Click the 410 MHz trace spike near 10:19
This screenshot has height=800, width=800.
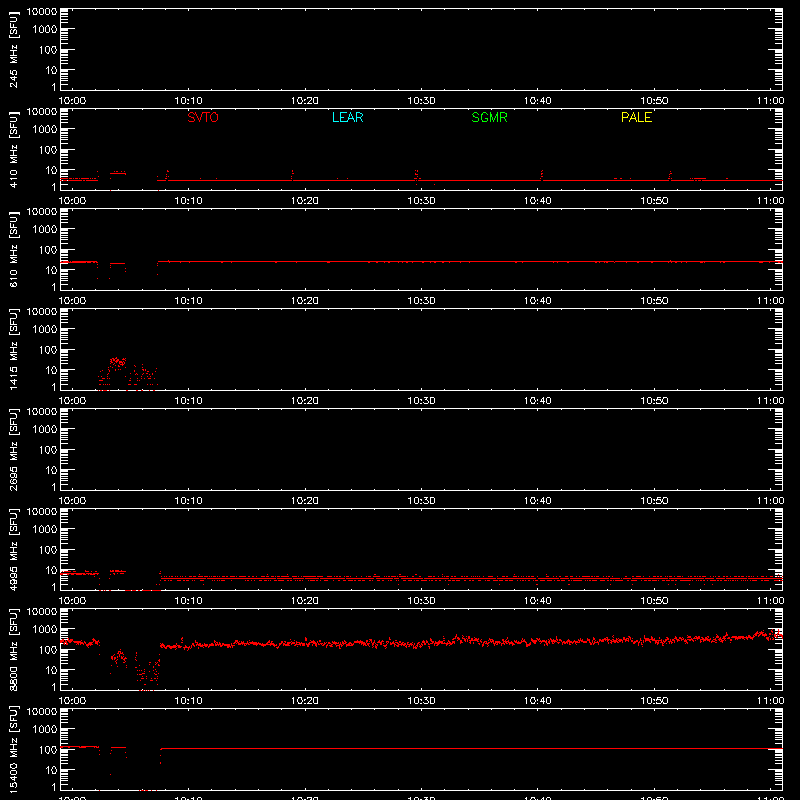(x=292, y=175)
